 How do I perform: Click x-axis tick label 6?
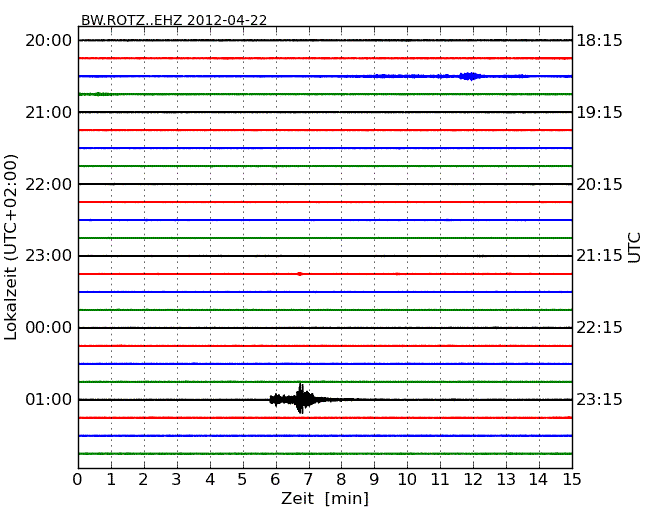[275, 480]
